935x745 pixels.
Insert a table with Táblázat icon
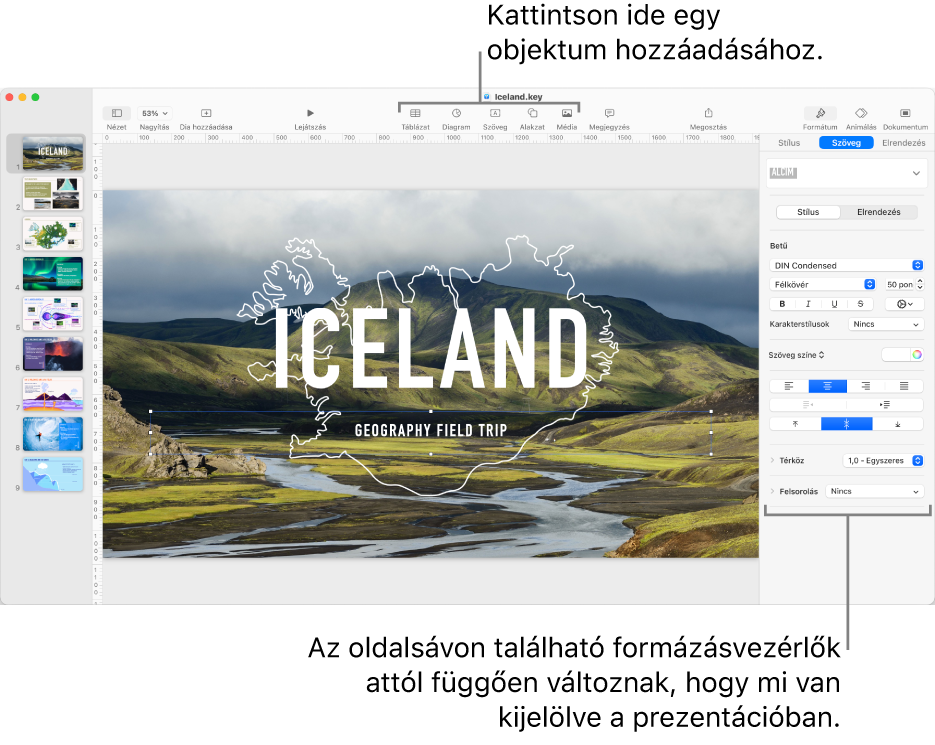coord(415,113)
